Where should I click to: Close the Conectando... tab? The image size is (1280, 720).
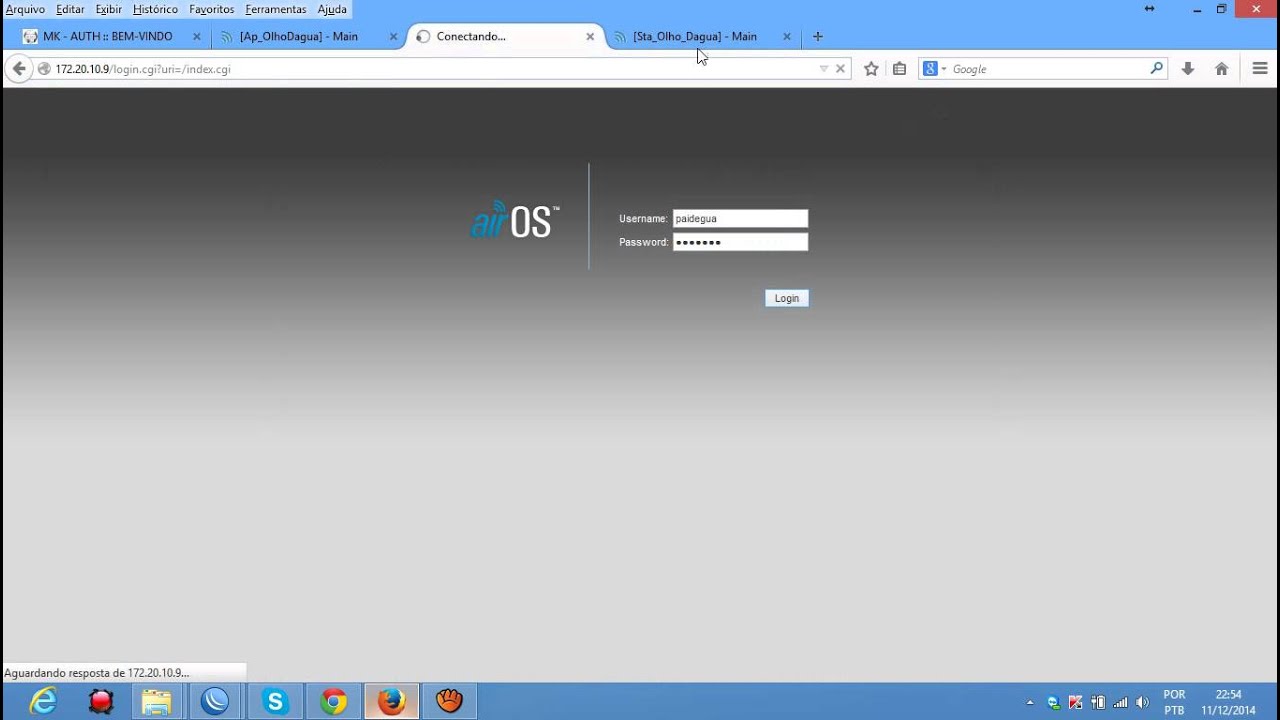coord(590,37)
